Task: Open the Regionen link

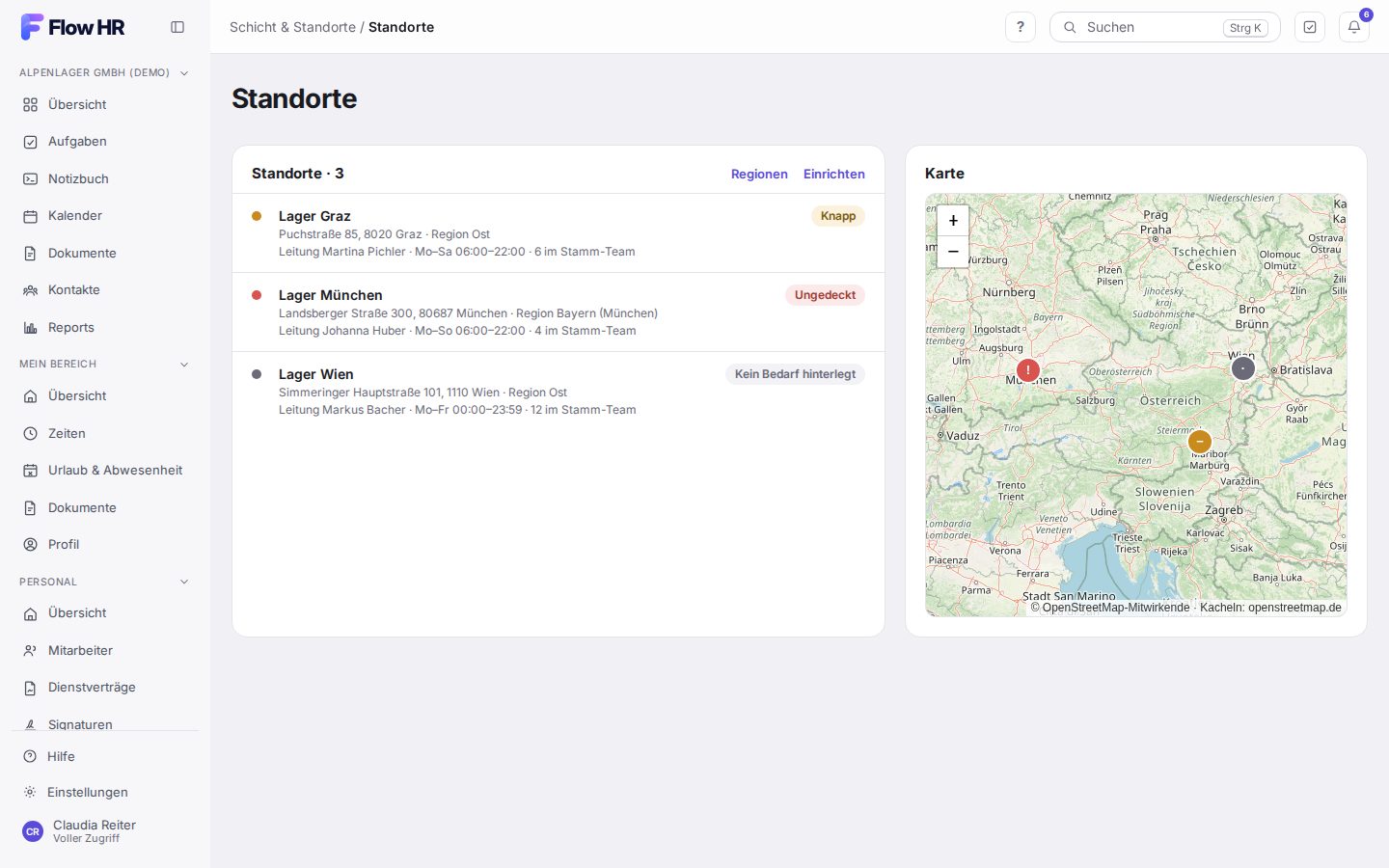Action: 759,175
